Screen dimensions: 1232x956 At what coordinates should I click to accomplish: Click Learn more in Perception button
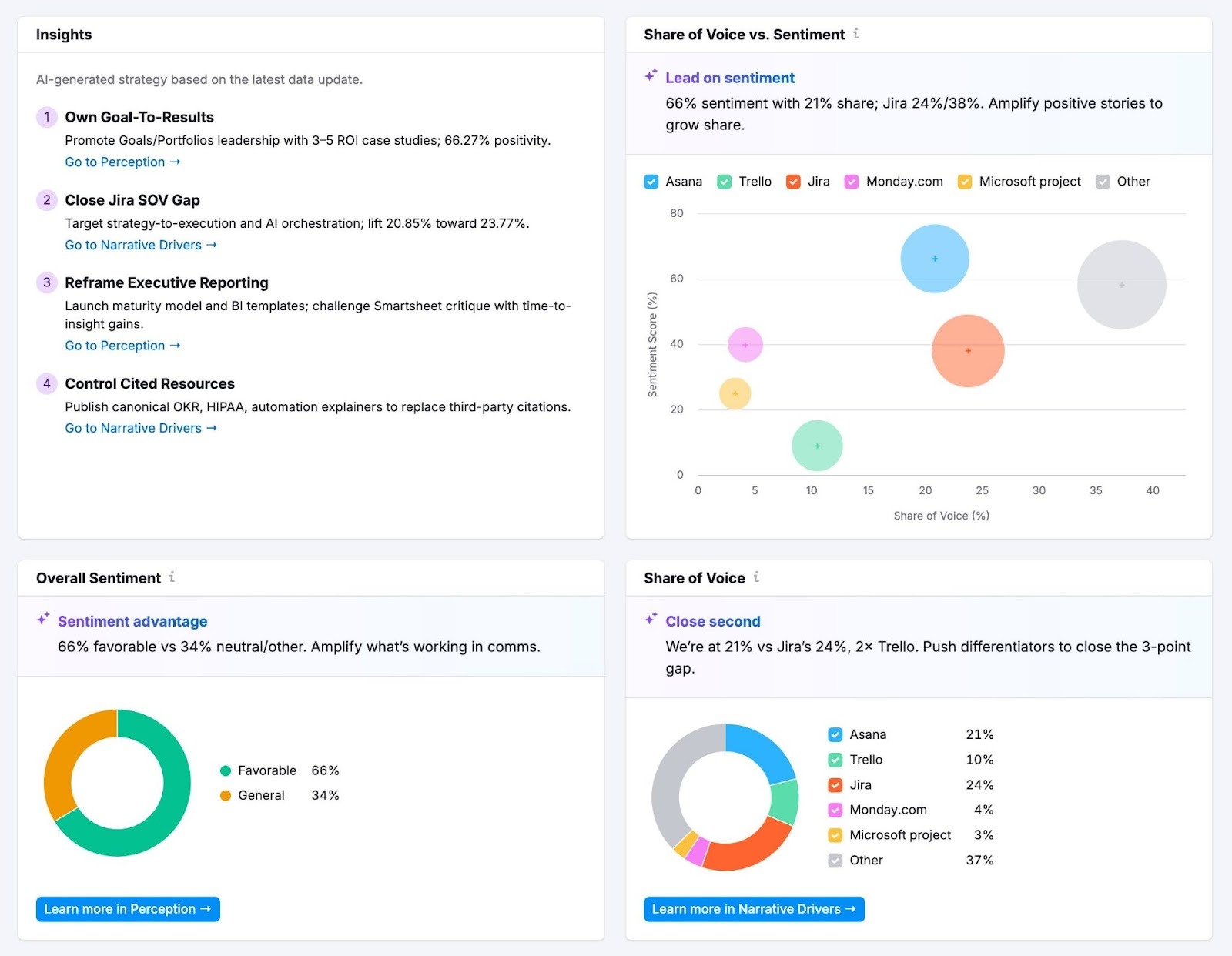point(127,909)
